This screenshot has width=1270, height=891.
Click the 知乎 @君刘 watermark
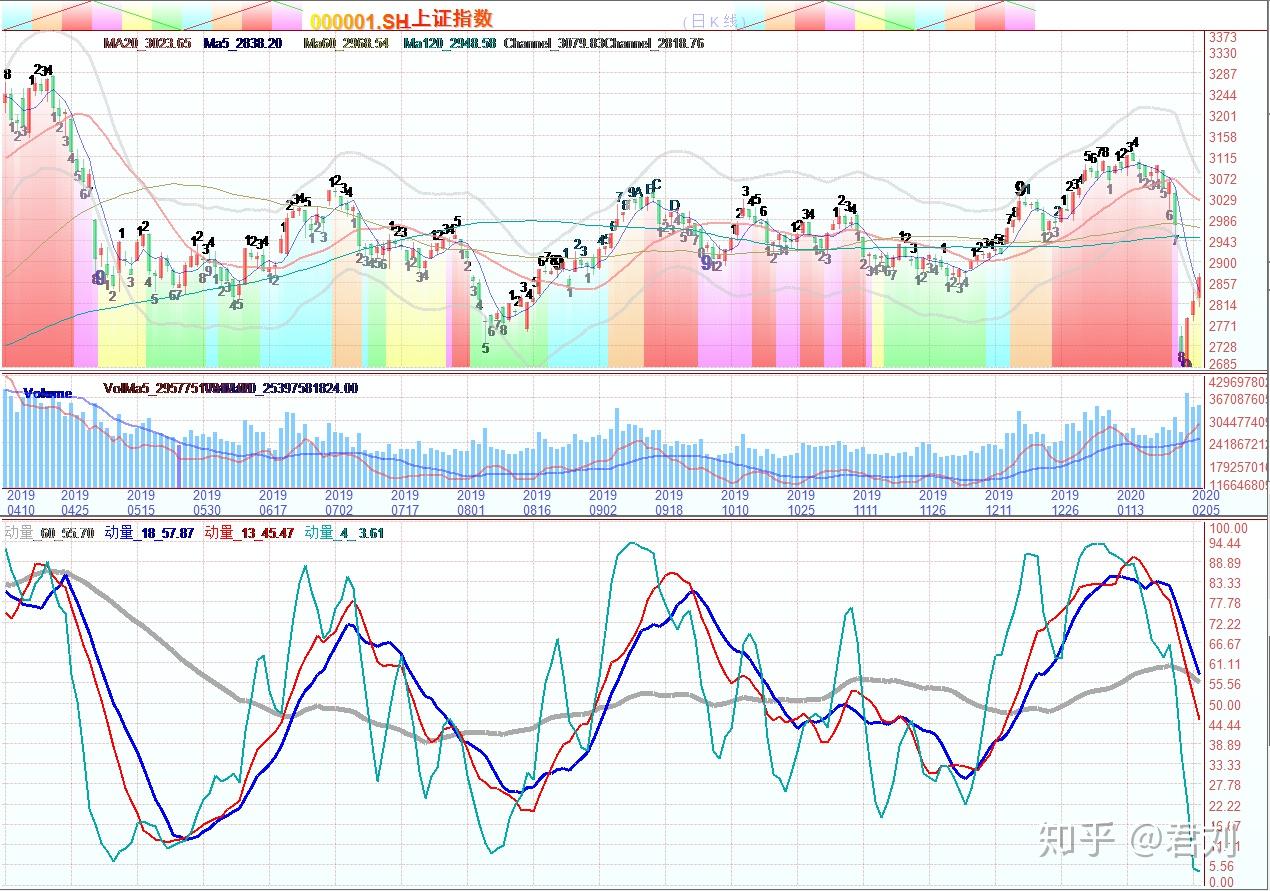click(1139, 839)
